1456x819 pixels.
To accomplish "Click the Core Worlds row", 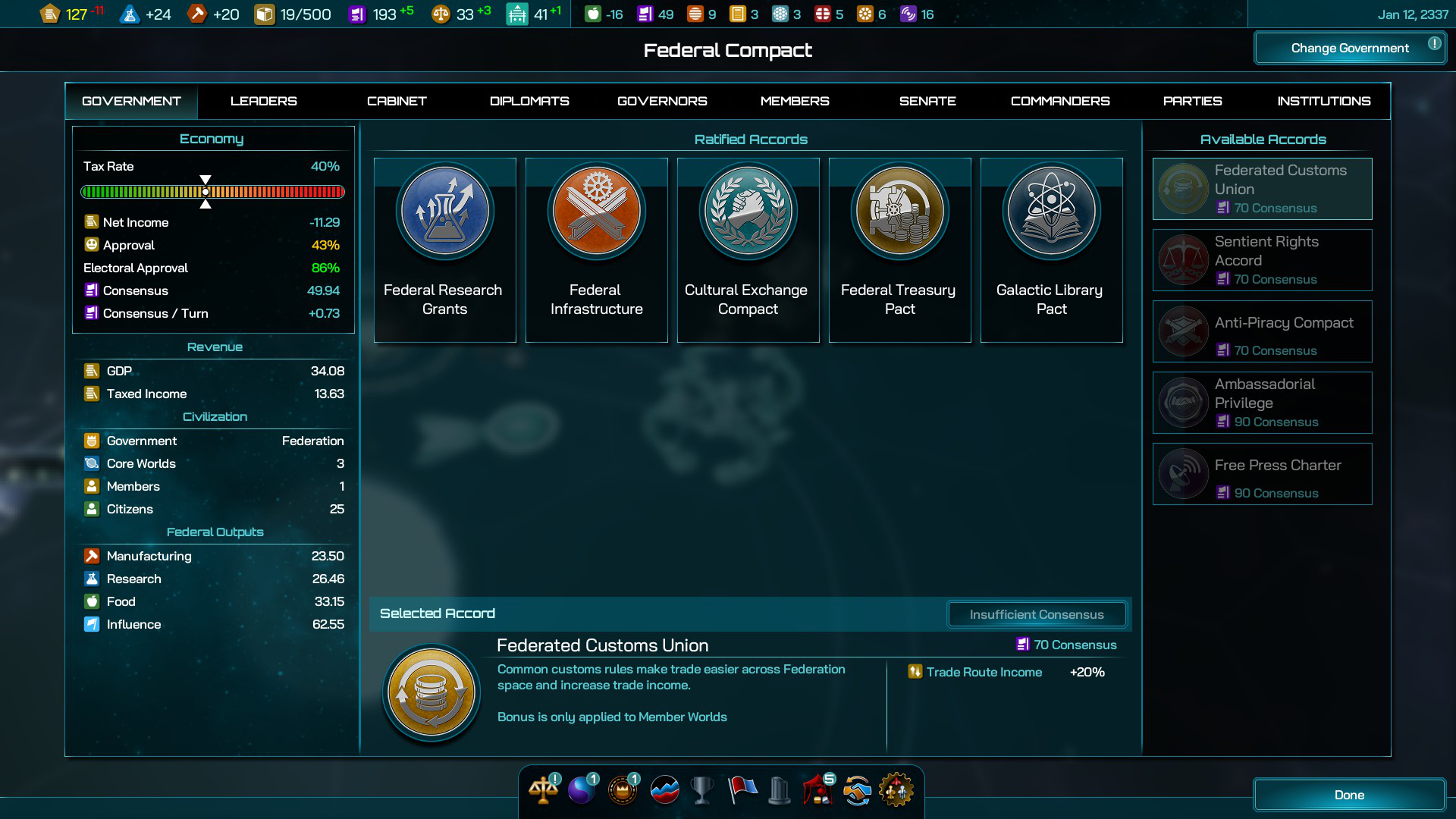I will pos(214,463).
